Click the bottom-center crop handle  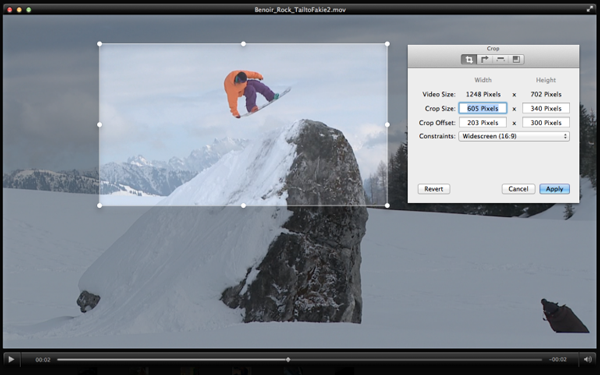pyautogui.click(x=243, y=206)
